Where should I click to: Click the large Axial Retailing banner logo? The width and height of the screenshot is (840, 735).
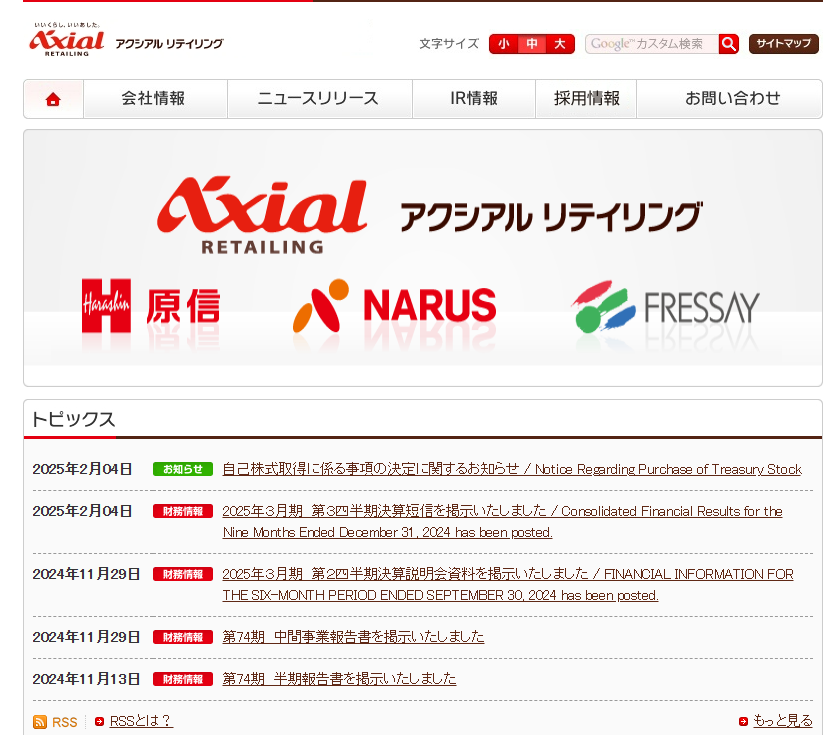coord(262,214)
